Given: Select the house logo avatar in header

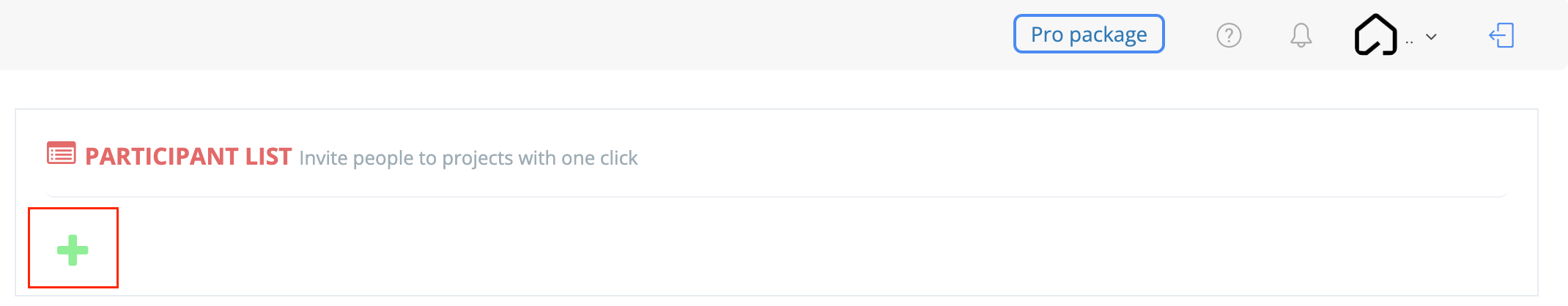Looking at the screenshot, I should pyautogui.click(x=1375, y=35).
